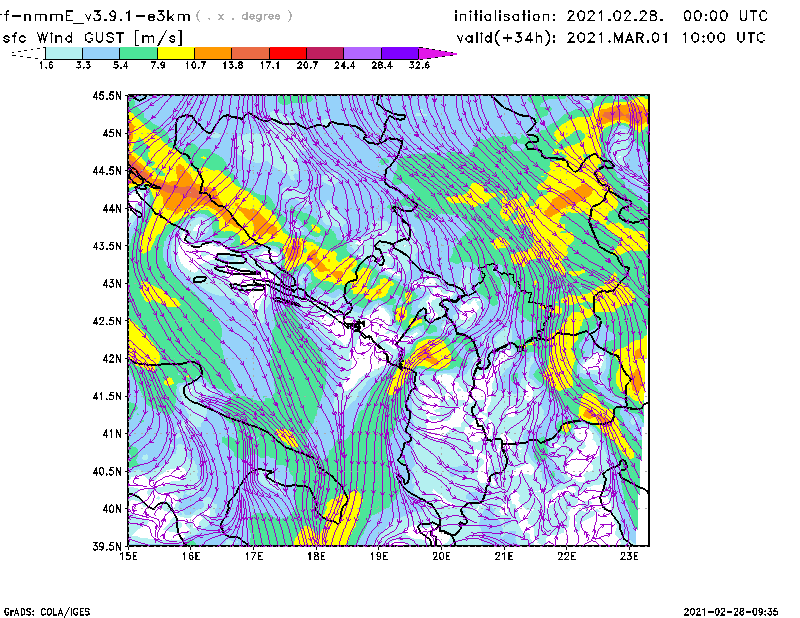Image resolution: width=800 pixels, height=618 pixels.
Task: Click the 42.5N latitude label
Action: (107, 321)
